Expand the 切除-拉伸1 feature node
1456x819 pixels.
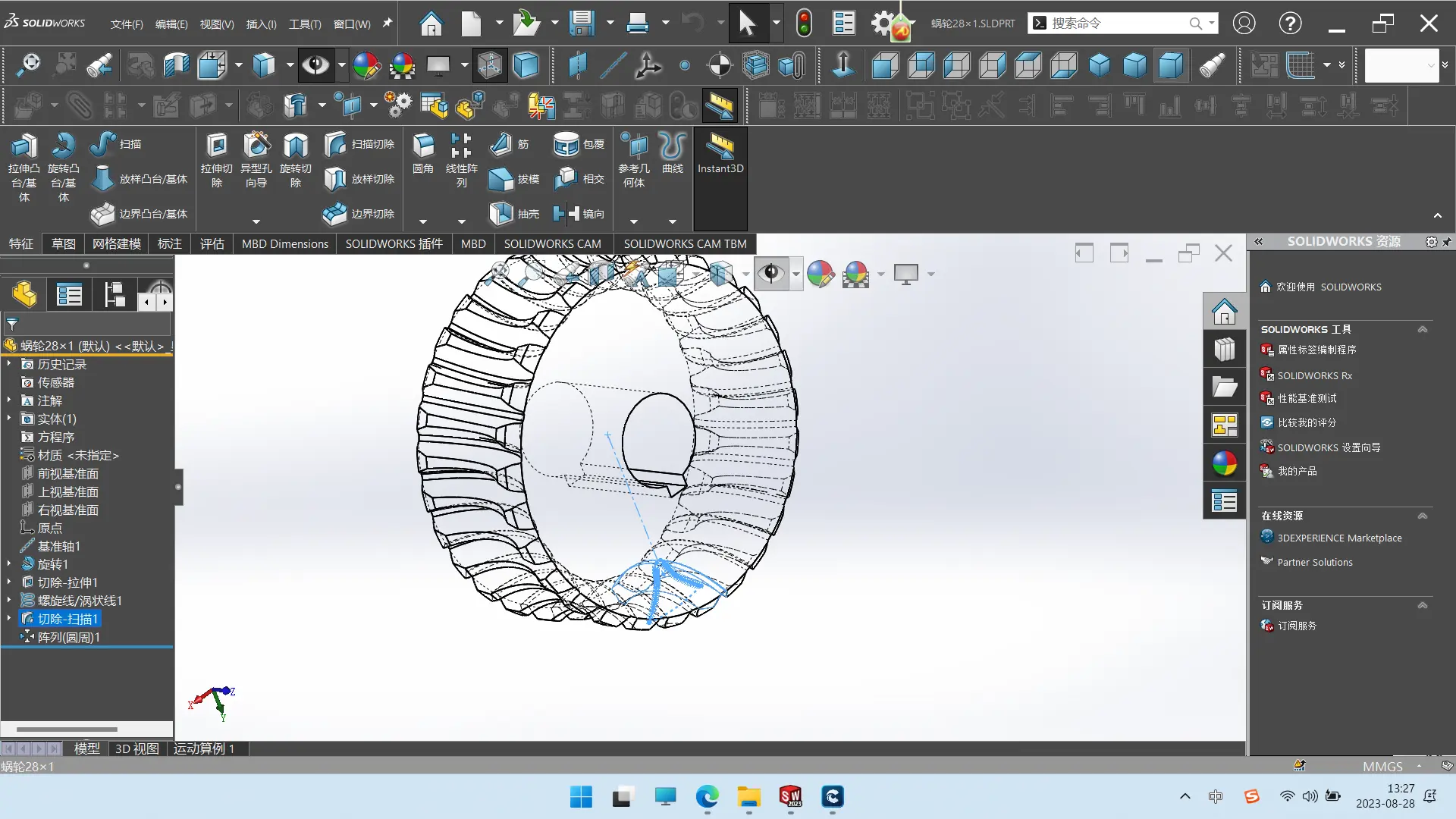[9, 582]
